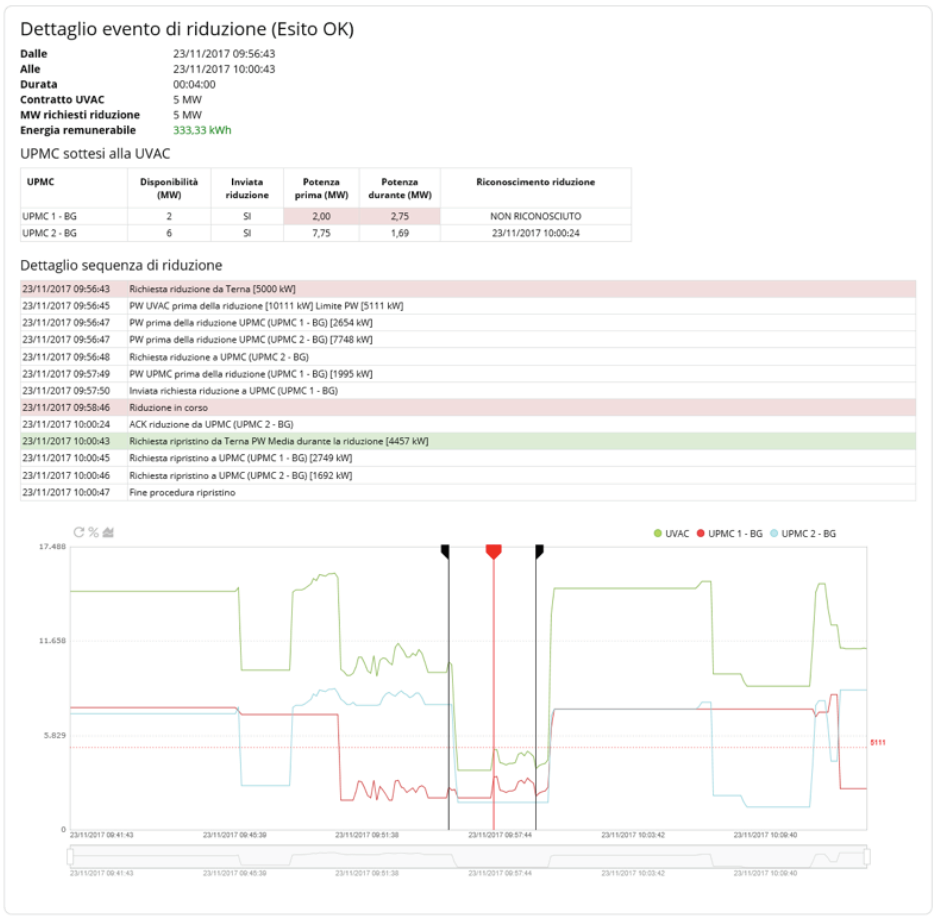Toggle UVAC series in chart legend
The image size is (937, 917).
pyautogui.click(x=671, y=534)
